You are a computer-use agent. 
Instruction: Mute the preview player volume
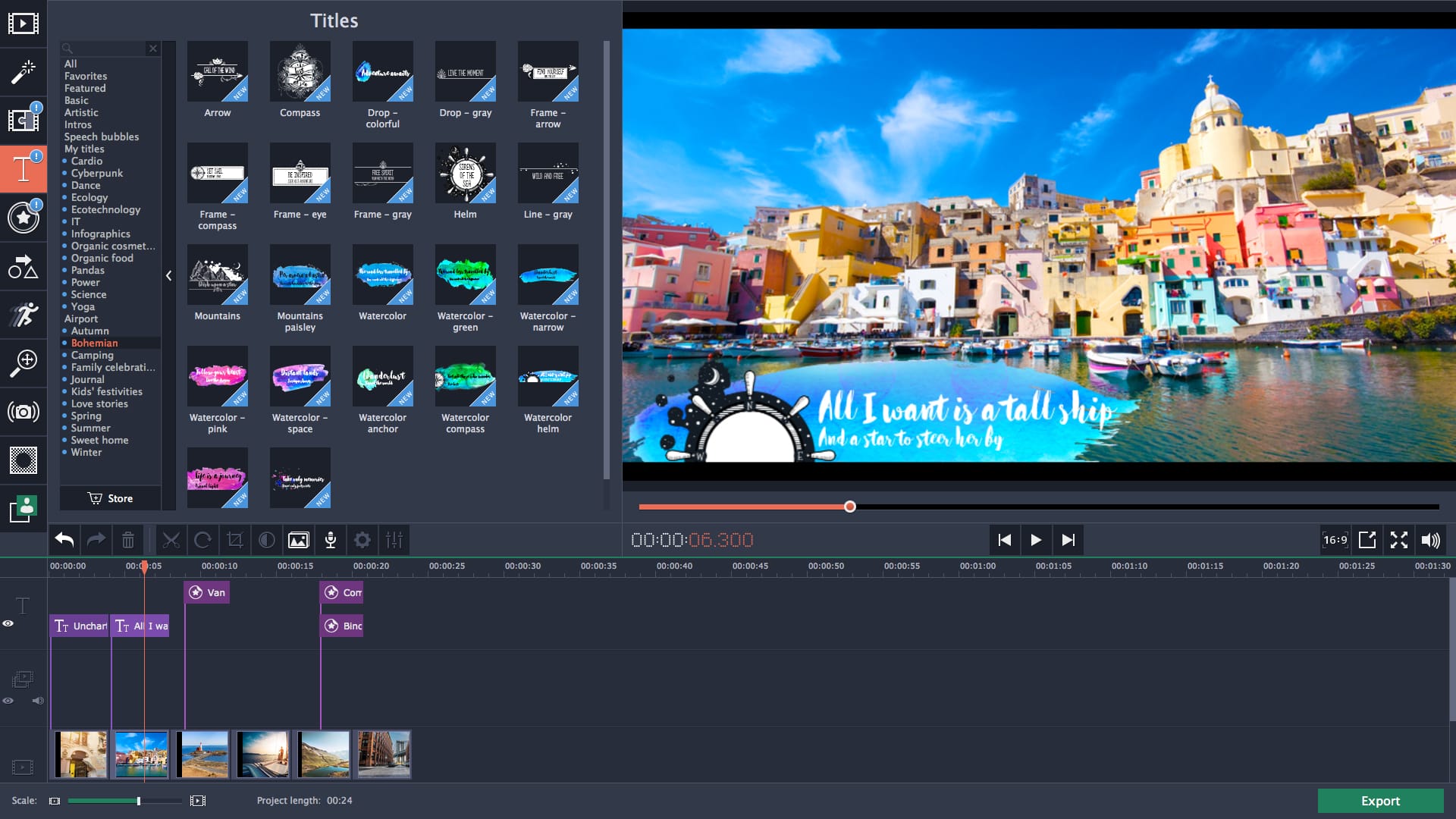(1432, 540)
